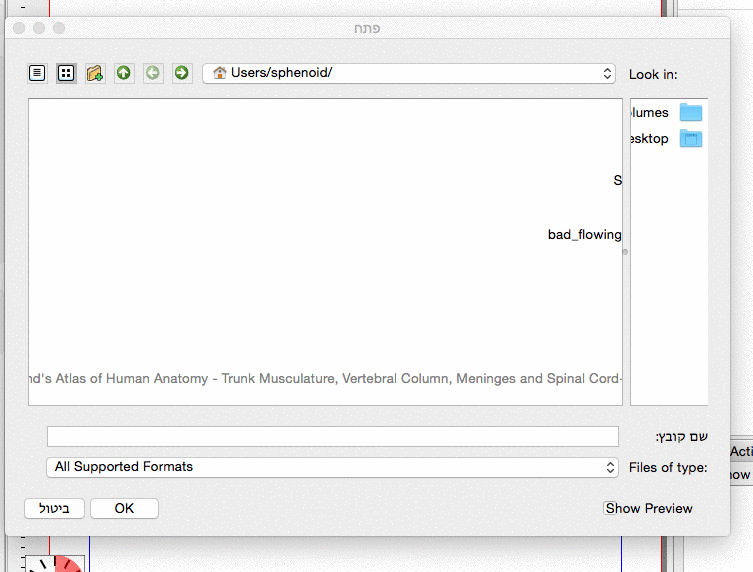
Task: Expand the Look in path dropdown
Action: pyautogui.click(x=607, y=73)
